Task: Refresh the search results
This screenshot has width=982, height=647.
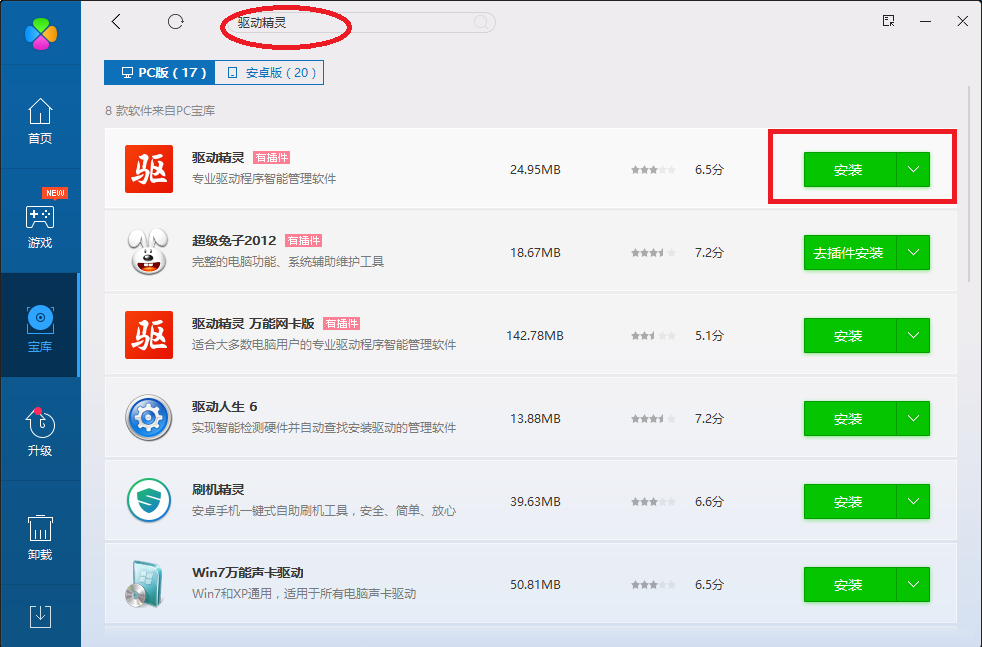Action: click(176, 22)
